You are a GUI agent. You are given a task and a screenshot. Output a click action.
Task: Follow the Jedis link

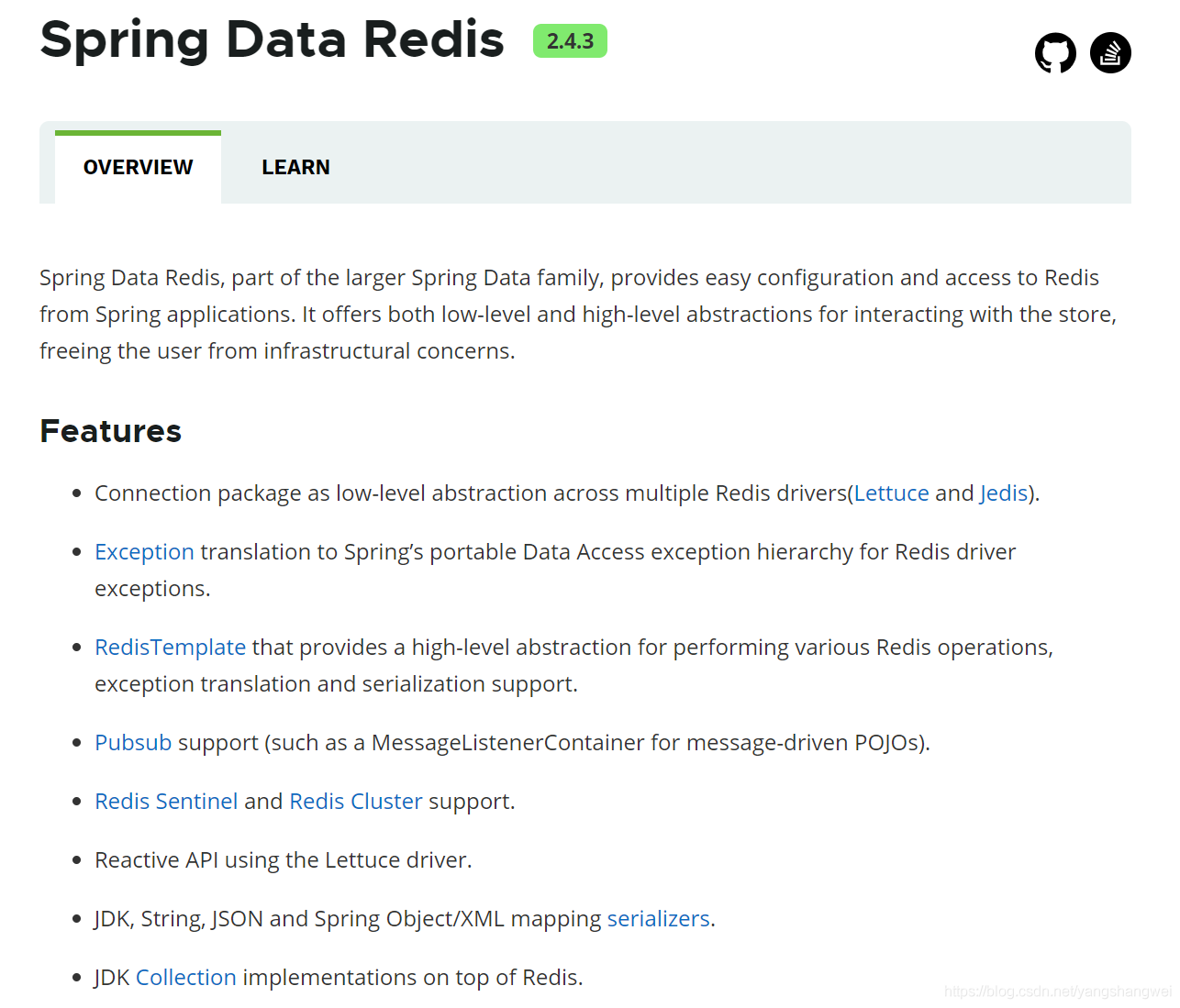(x=1003, y=493)
